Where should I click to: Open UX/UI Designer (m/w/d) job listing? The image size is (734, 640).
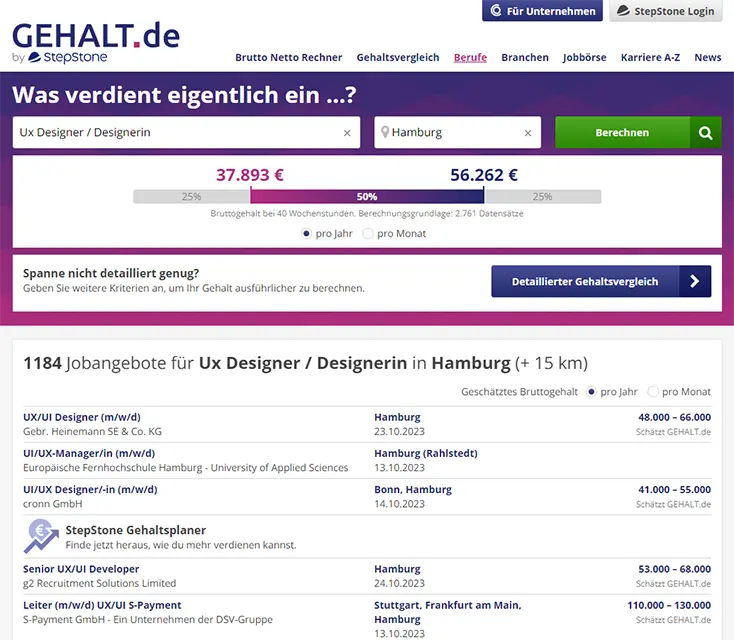click(x=82, y=417)
